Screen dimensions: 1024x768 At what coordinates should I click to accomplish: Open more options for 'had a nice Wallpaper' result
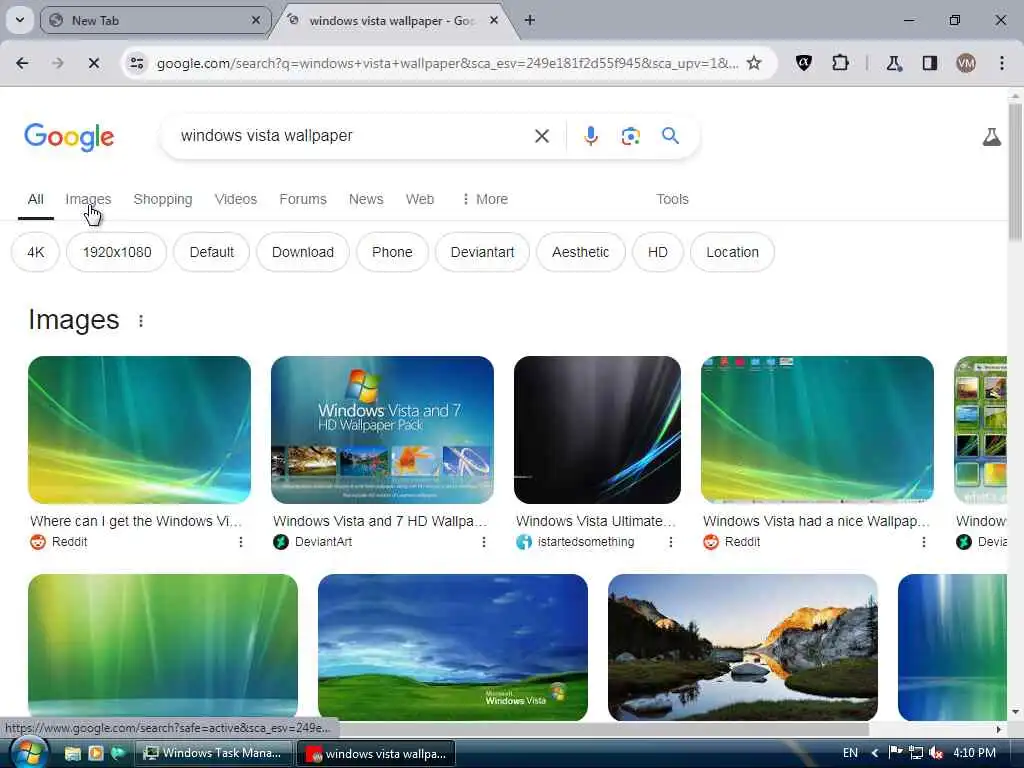(x=923, y=542)
